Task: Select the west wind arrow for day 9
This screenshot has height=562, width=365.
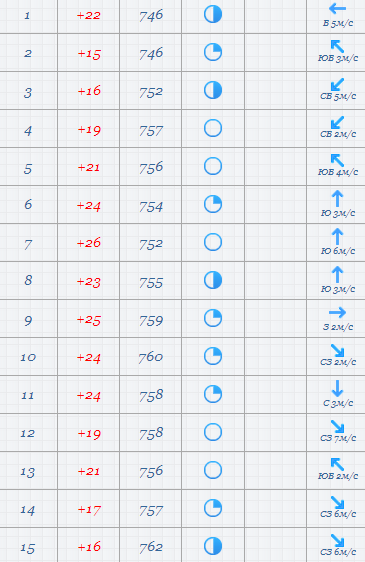Action: pos(337,313)
